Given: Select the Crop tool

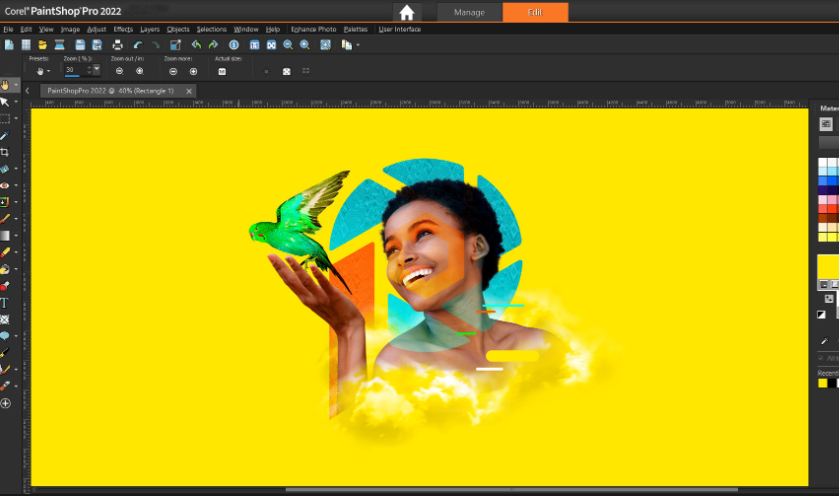Looking at the screenshot, I should 5,152.
